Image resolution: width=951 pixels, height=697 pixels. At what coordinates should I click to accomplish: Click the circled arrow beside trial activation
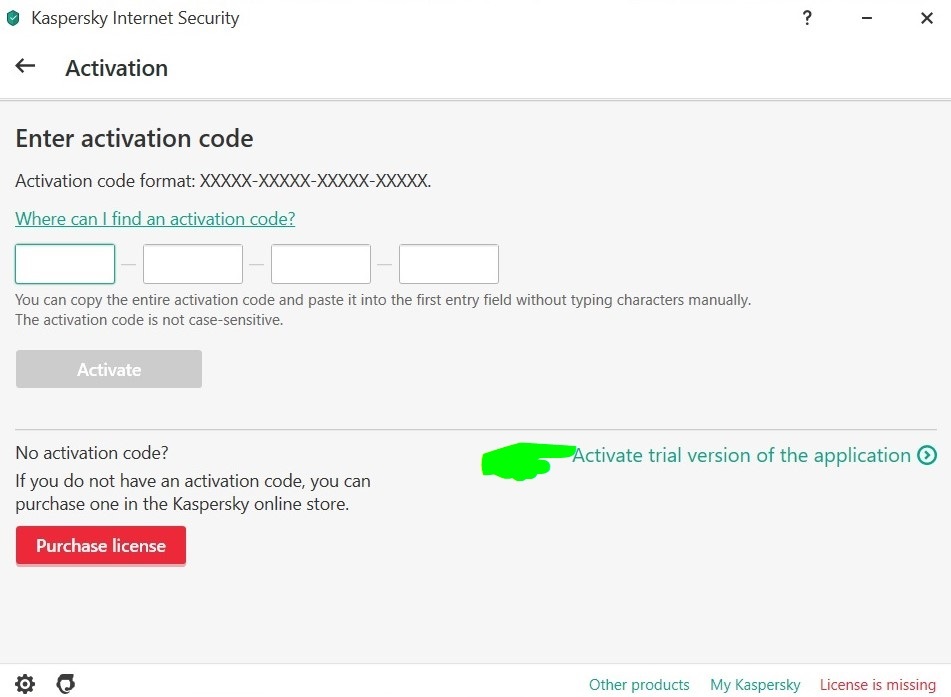click(x=927, y=456)
